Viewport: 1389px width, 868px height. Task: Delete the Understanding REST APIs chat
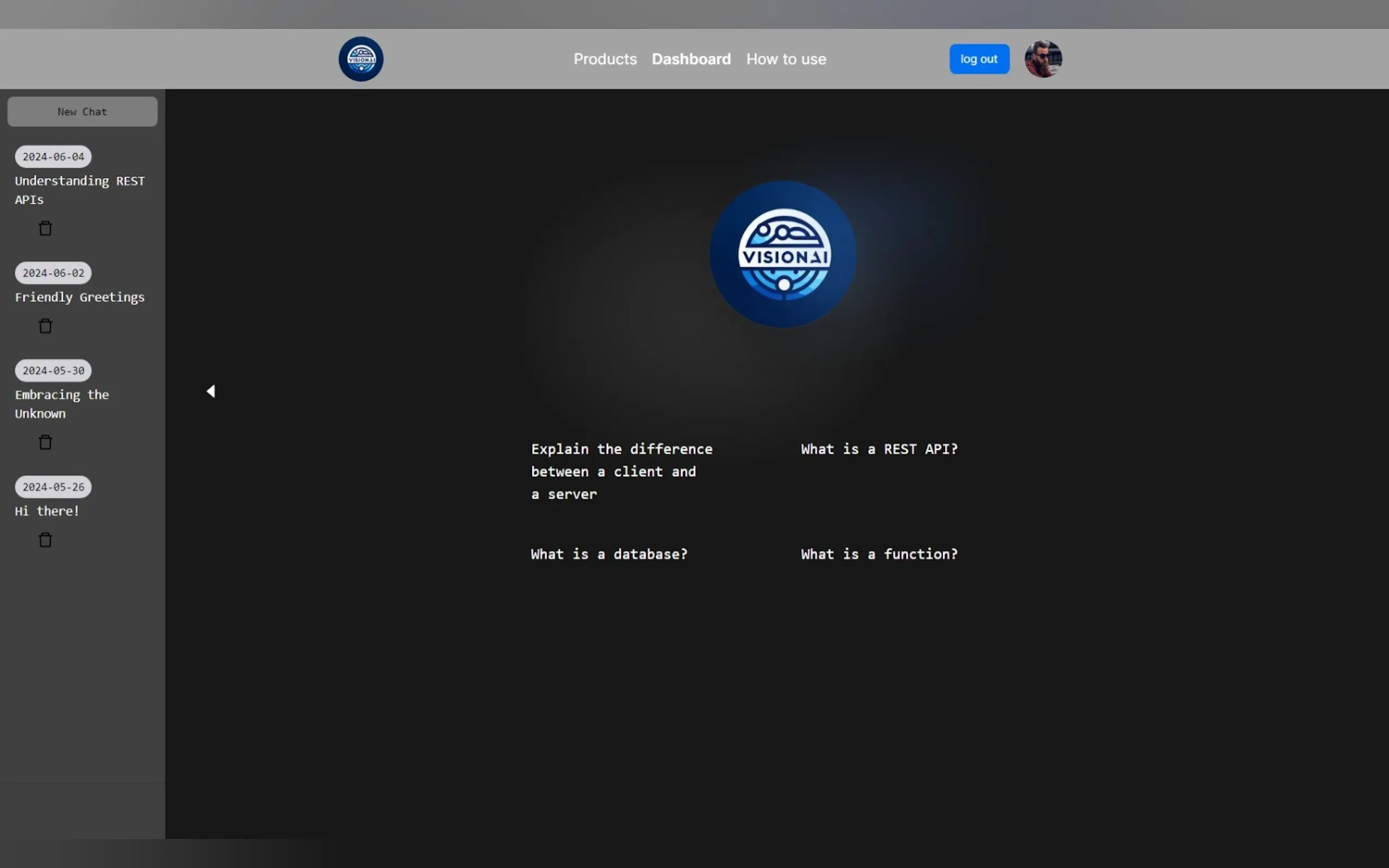[45, 228]
